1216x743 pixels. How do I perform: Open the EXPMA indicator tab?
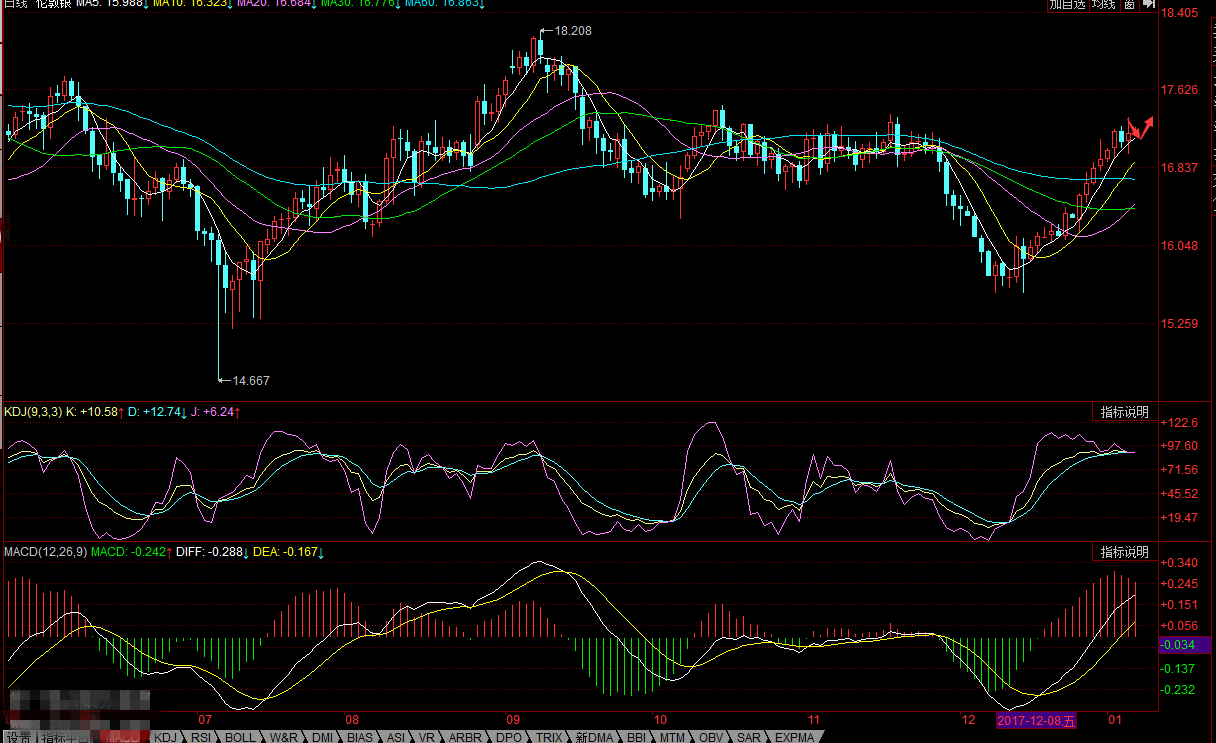pos(795,737)
